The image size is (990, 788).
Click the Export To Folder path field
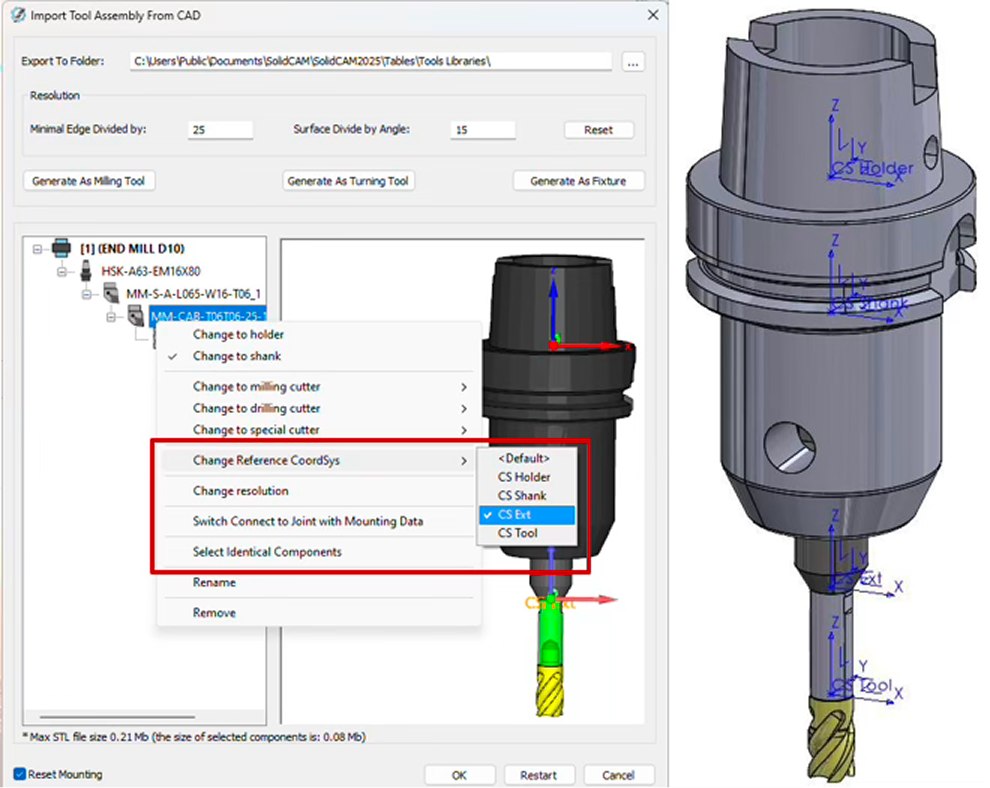pyautogui.click(x=371, y=61)
